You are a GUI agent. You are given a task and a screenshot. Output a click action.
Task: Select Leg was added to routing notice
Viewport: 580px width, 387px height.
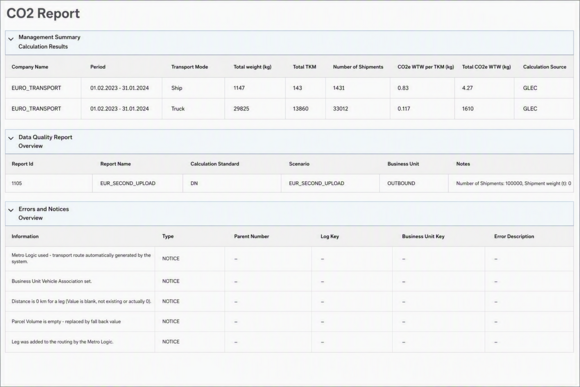click(290, 342)
